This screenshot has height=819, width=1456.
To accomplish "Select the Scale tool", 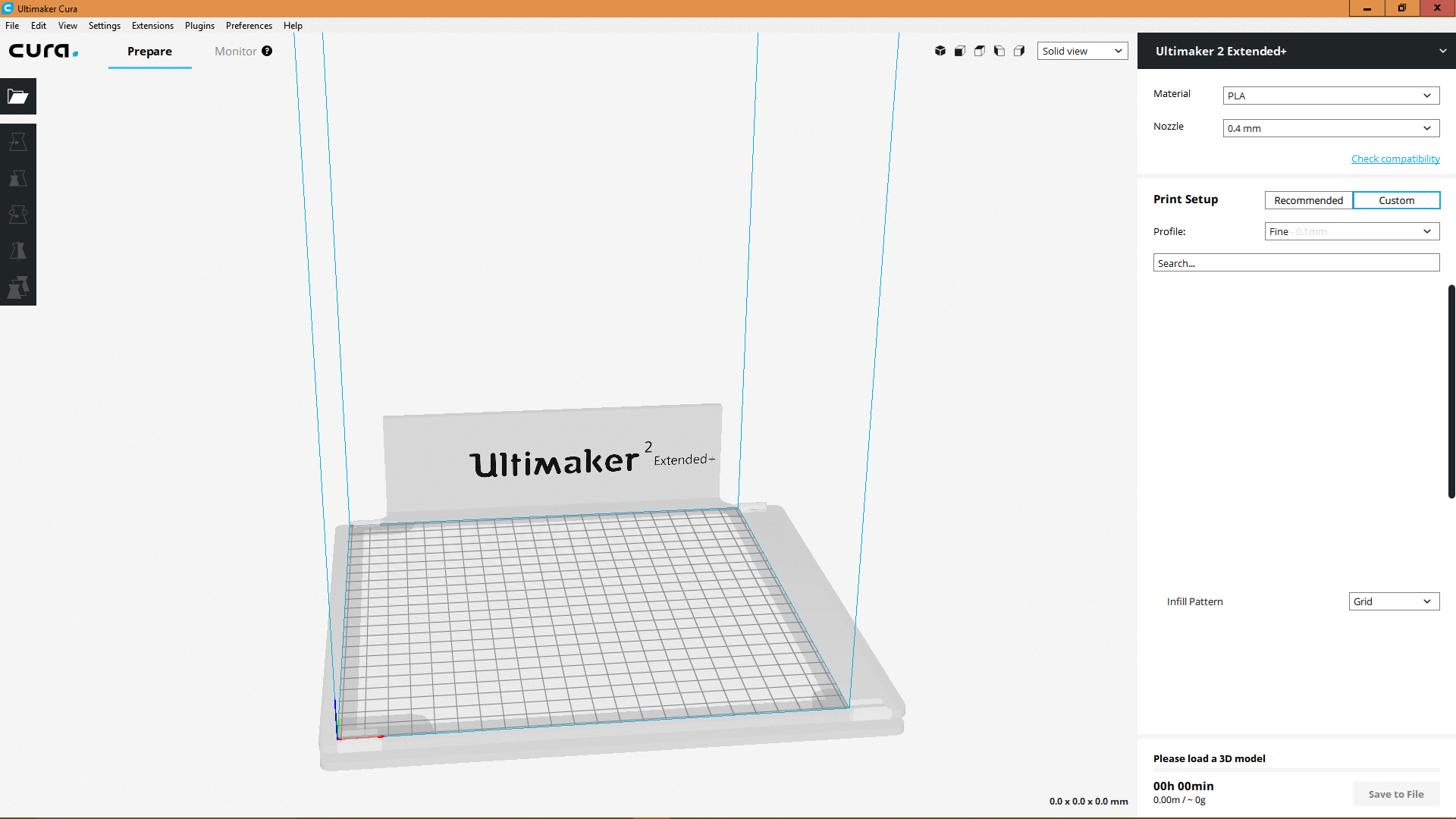I will coord(18,178).
